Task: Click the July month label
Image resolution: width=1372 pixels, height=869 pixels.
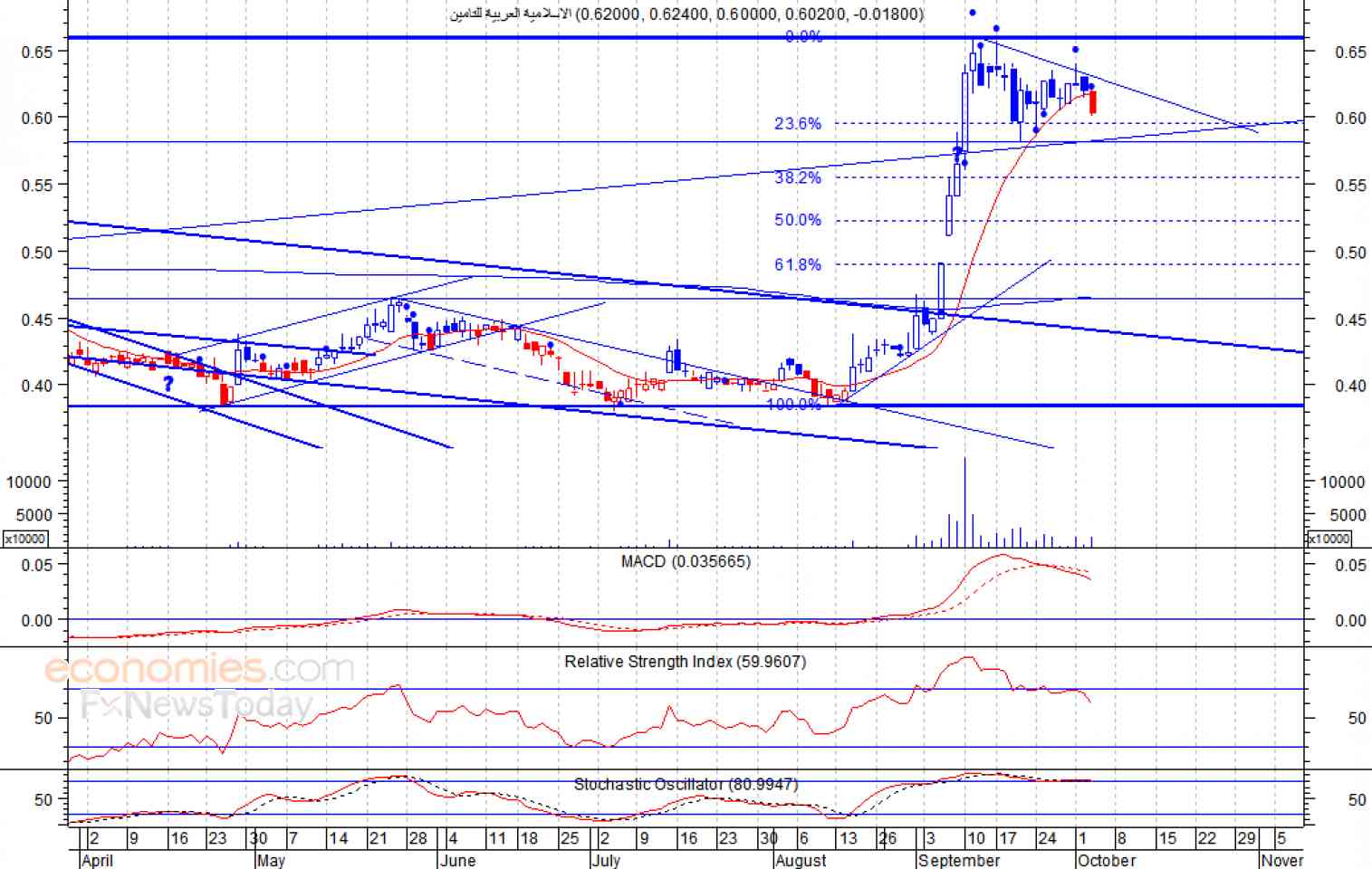Action: click(x=606, y=860)
